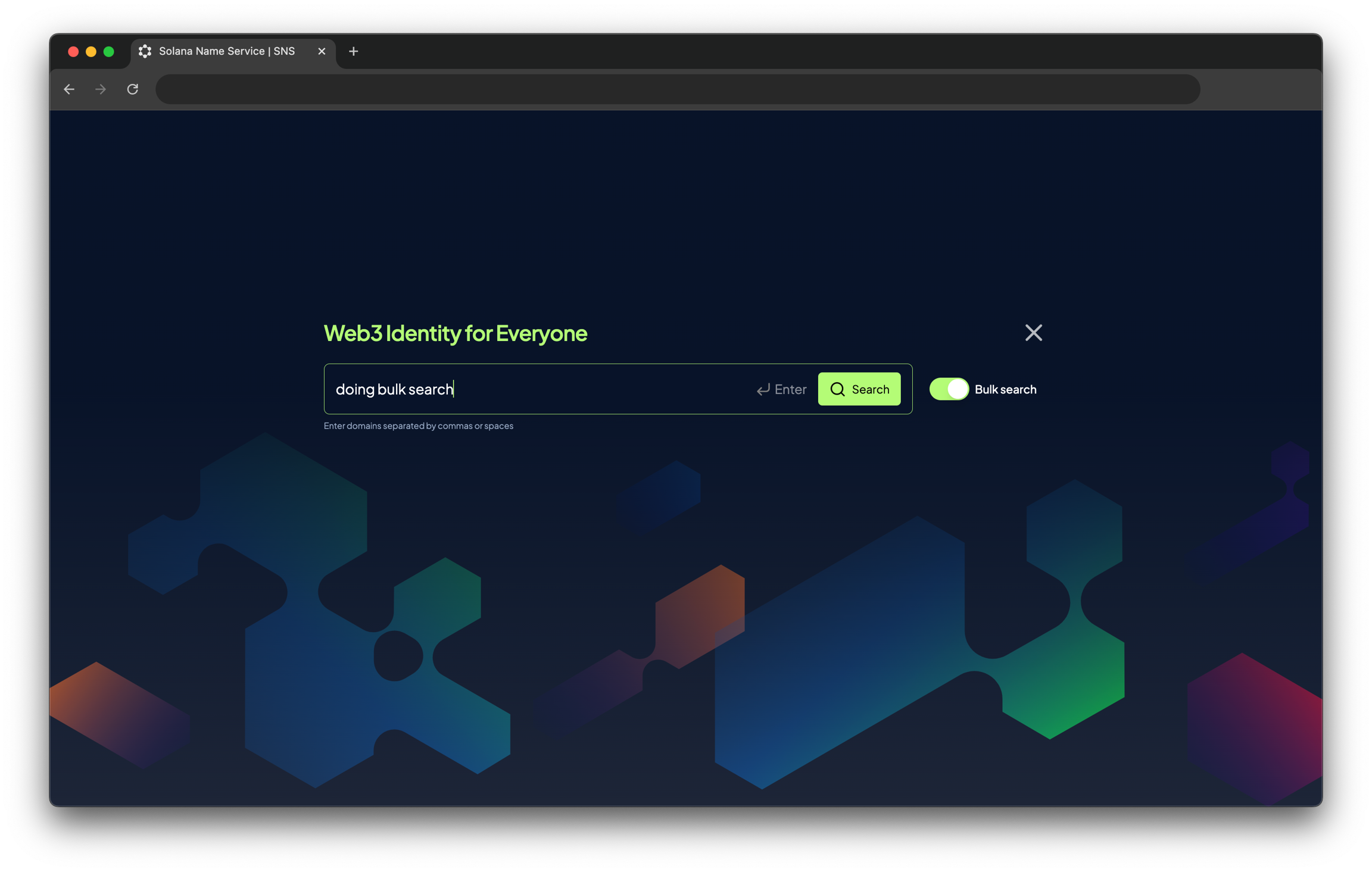This screenshot has height=872, width=1372.
Task: Click the Web3 Identity for Everyone heading
Action: tap(455, 333)
